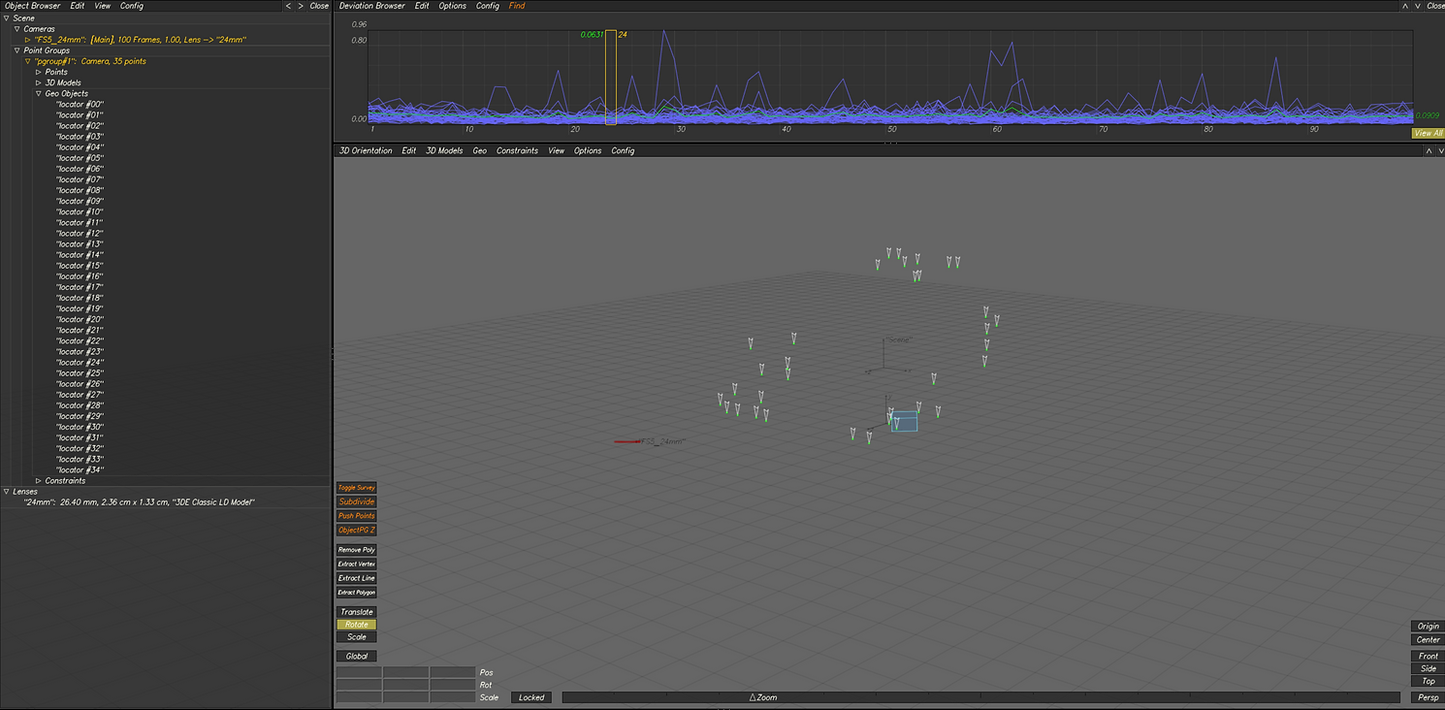
Task: Switch viewport to Side view
Action: (x=1428, y=668)
